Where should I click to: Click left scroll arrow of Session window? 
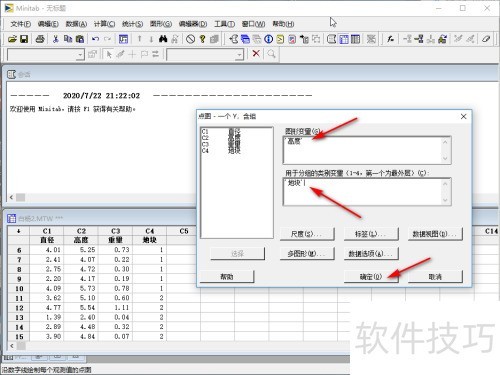12,197
